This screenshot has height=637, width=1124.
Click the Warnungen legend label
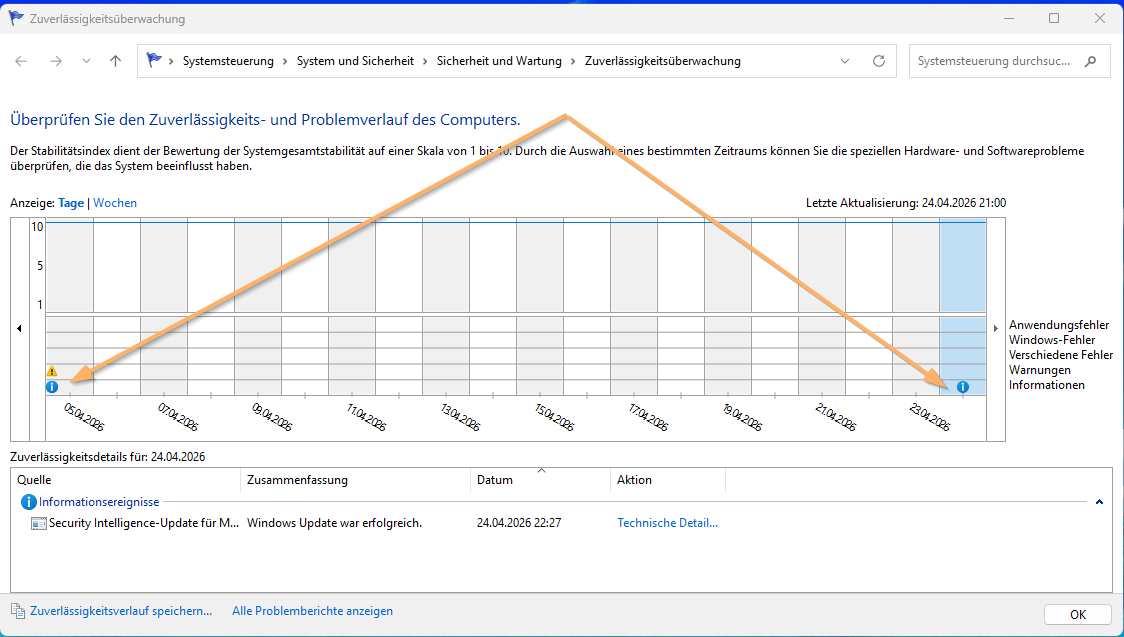point(1040,370)
